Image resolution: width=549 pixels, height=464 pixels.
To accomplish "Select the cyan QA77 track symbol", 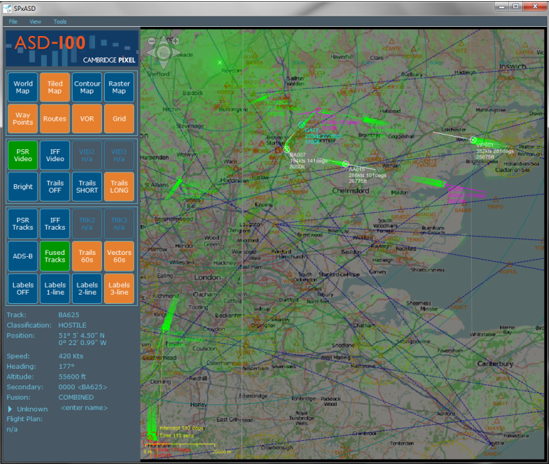I will (x=301, y=124).
